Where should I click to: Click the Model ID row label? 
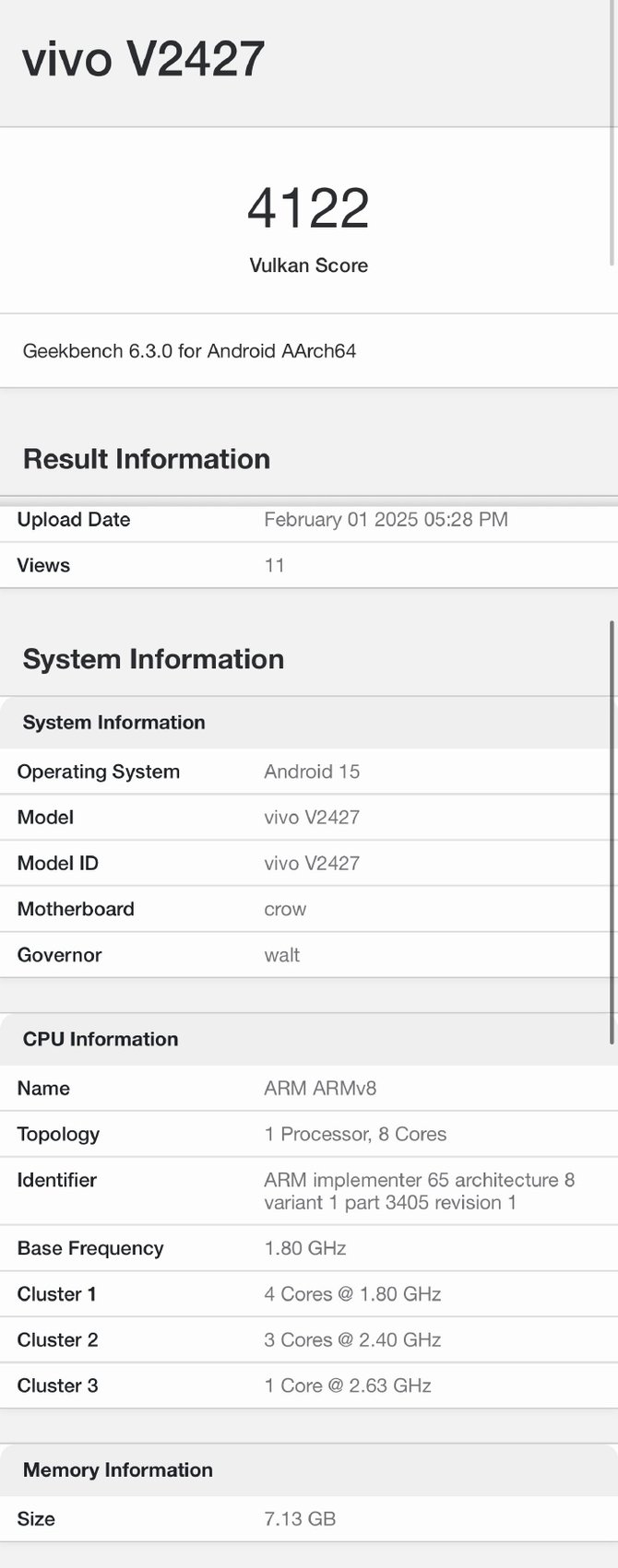pos(57,863)
